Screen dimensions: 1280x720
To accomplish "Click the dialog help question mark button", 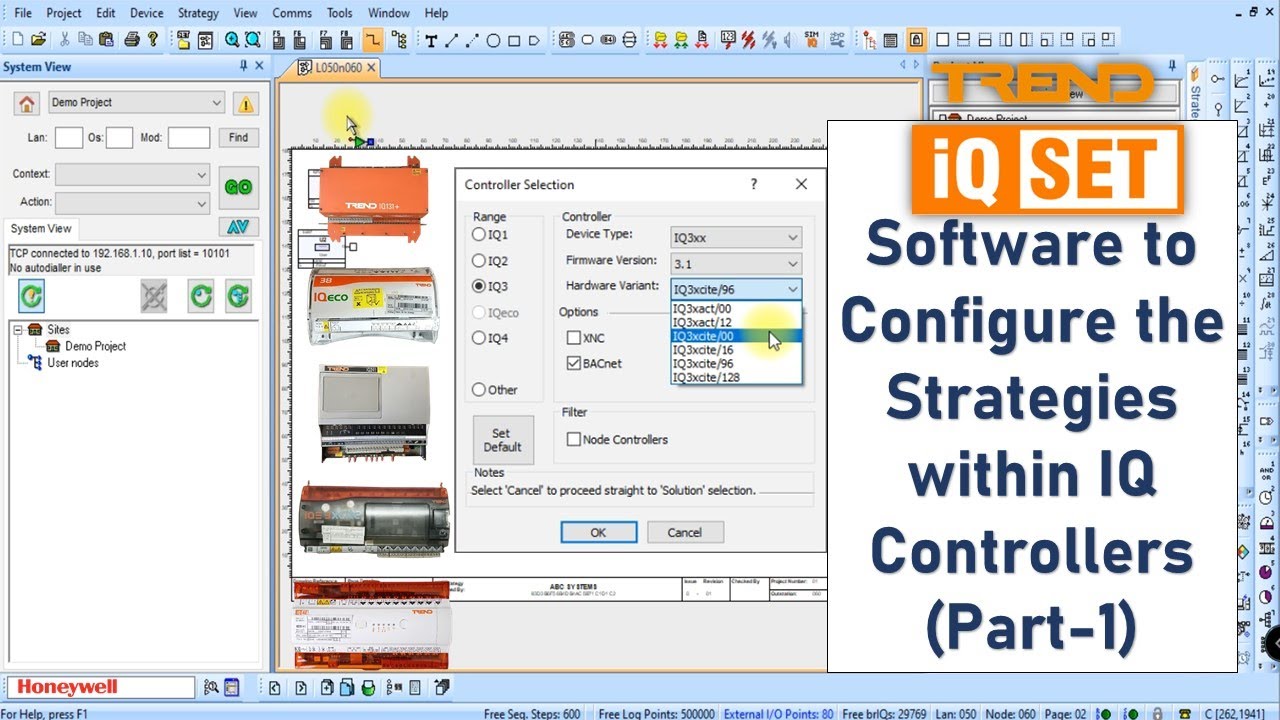I will [x=754, y=184].
